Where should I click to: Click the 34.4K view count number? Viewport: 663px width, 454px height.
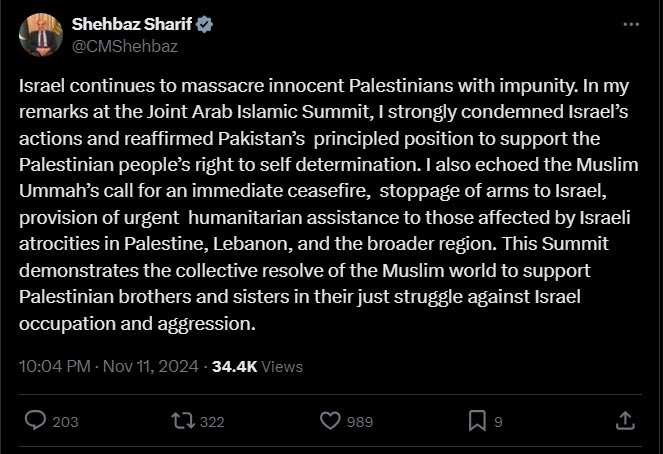click(x=235, y=367)
